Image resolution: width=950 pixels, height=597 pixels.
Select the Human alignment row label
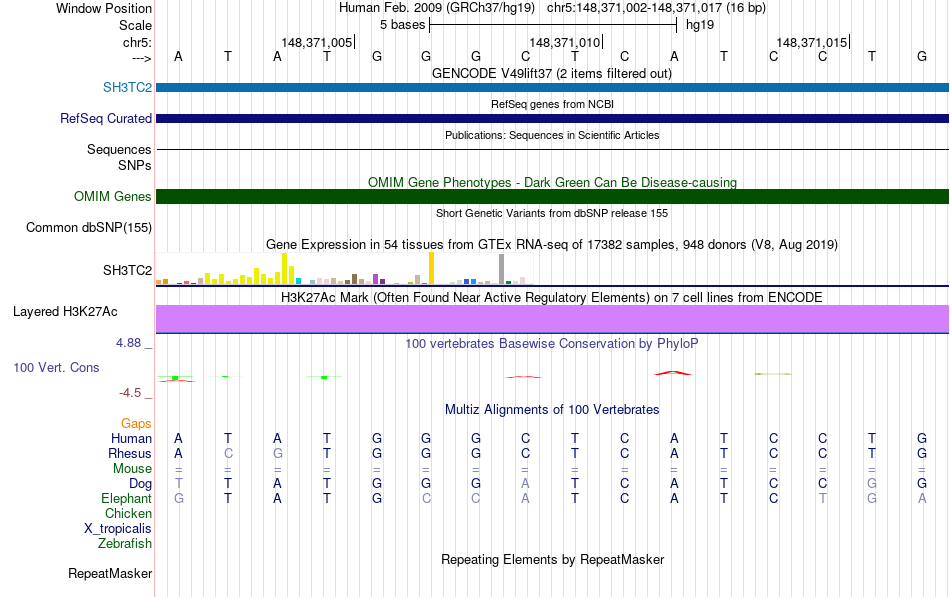click(131, 438)
